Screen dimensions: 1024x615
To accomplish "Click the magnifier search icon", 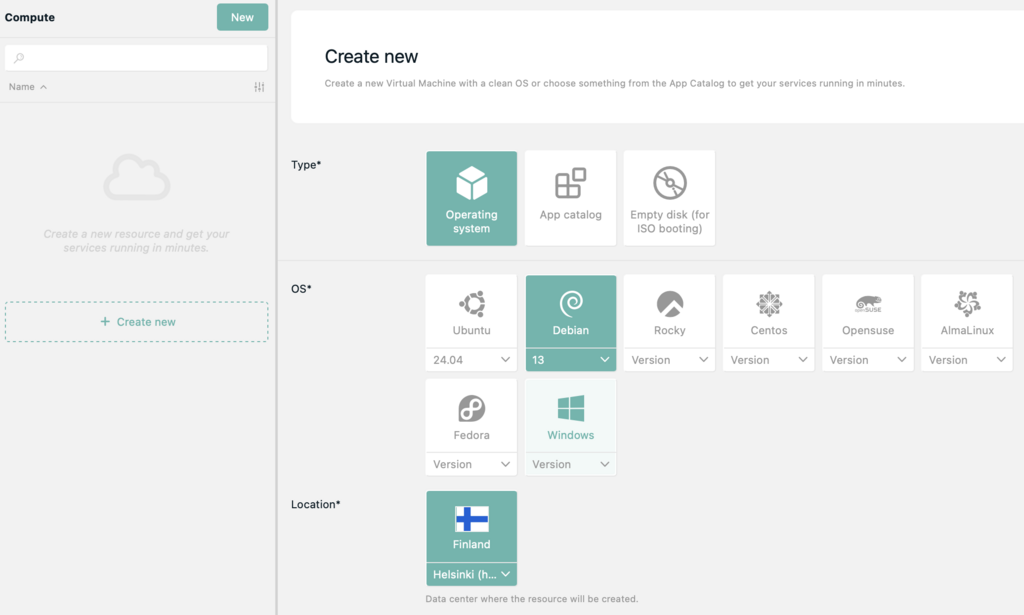I will click(x=19, y=58).
